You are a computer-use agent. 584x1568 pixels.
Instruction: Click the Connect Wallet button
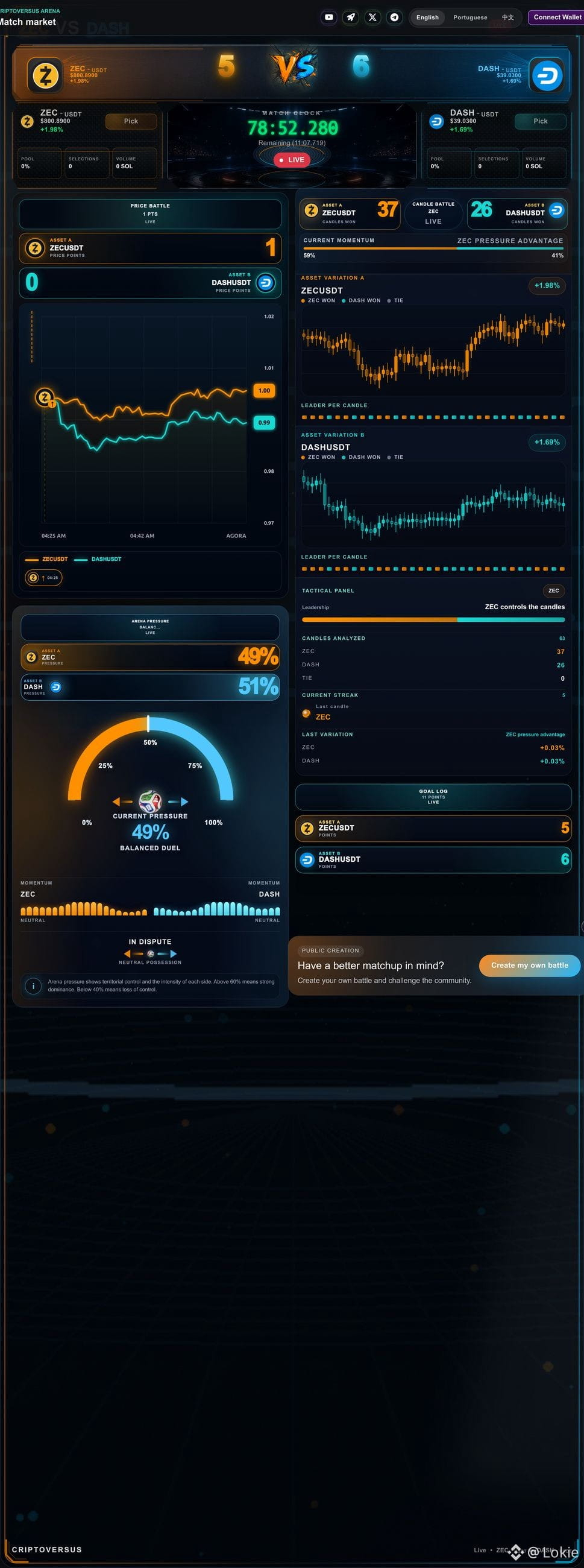[557, 17]
